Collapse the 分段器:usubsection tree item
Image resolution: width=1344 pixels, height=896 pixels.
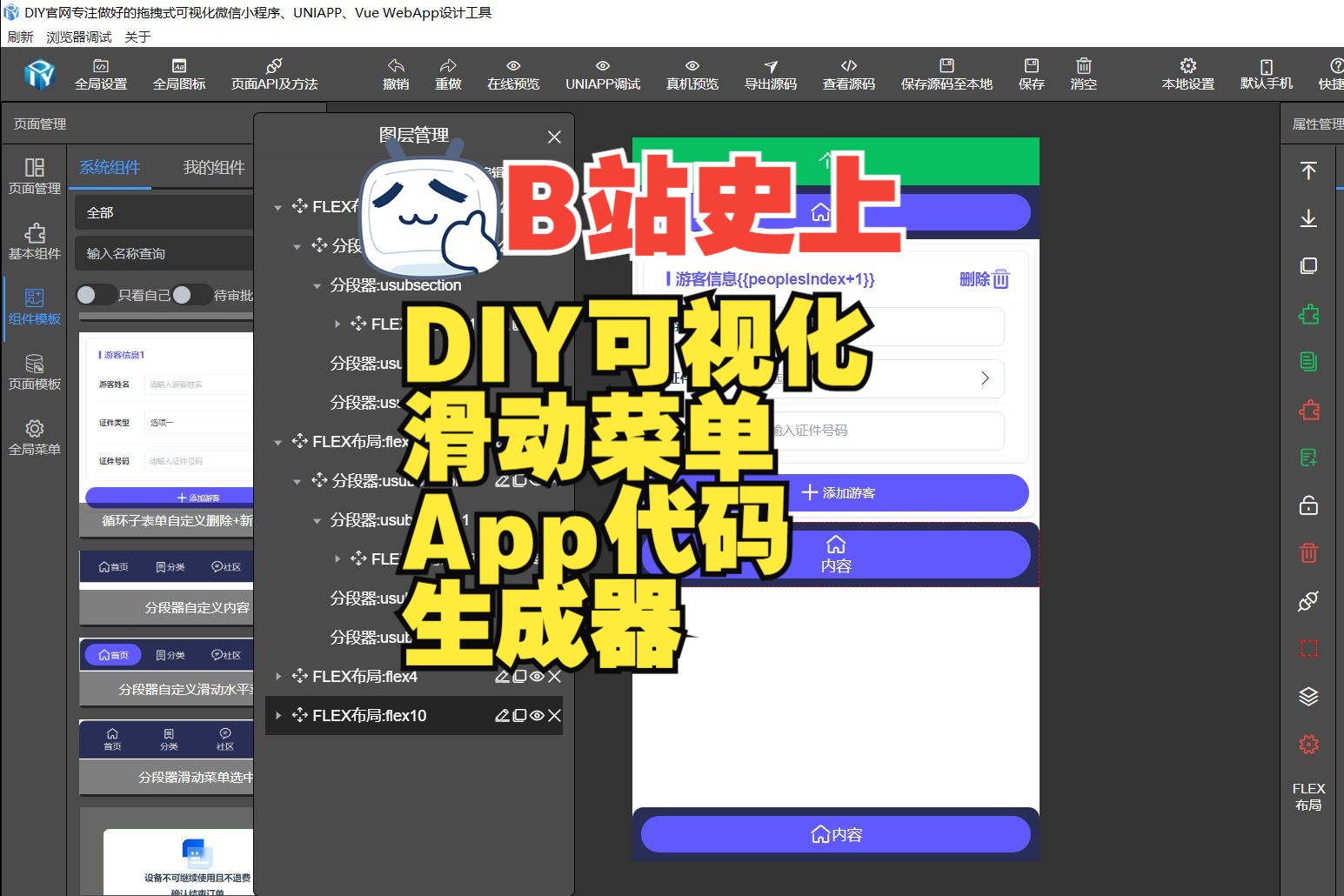317,284
